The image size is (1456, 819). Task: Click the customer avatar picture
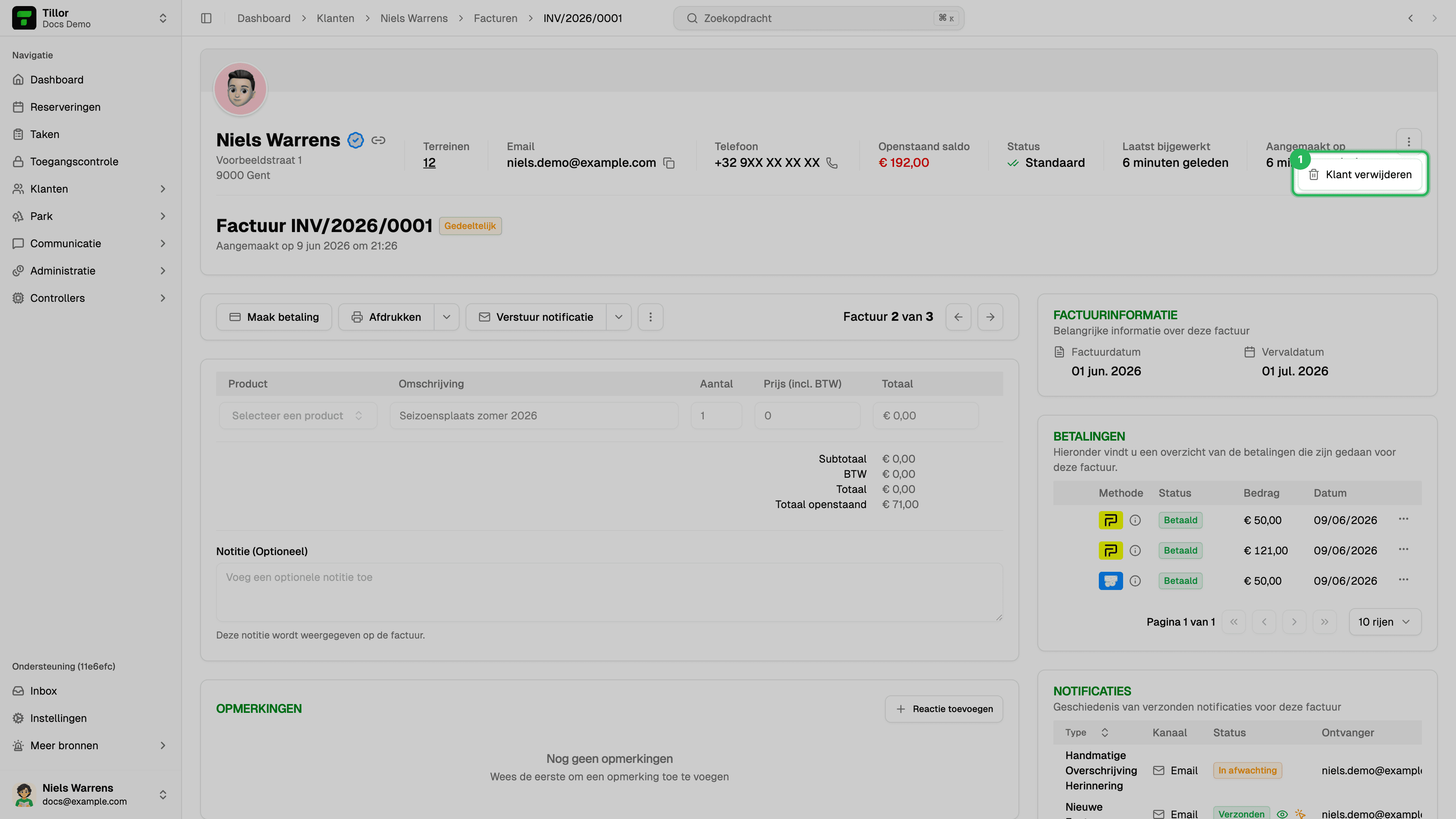[x=240, y=89]
